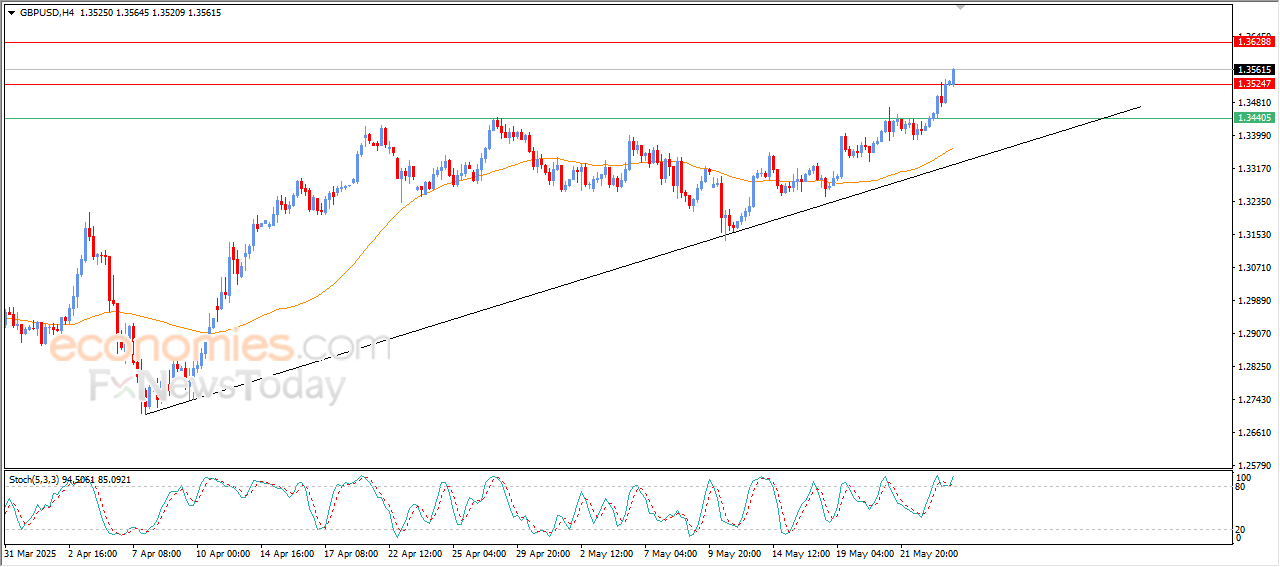
Task: Click the 1.33170 price scale value
Action: [1254, 168]
